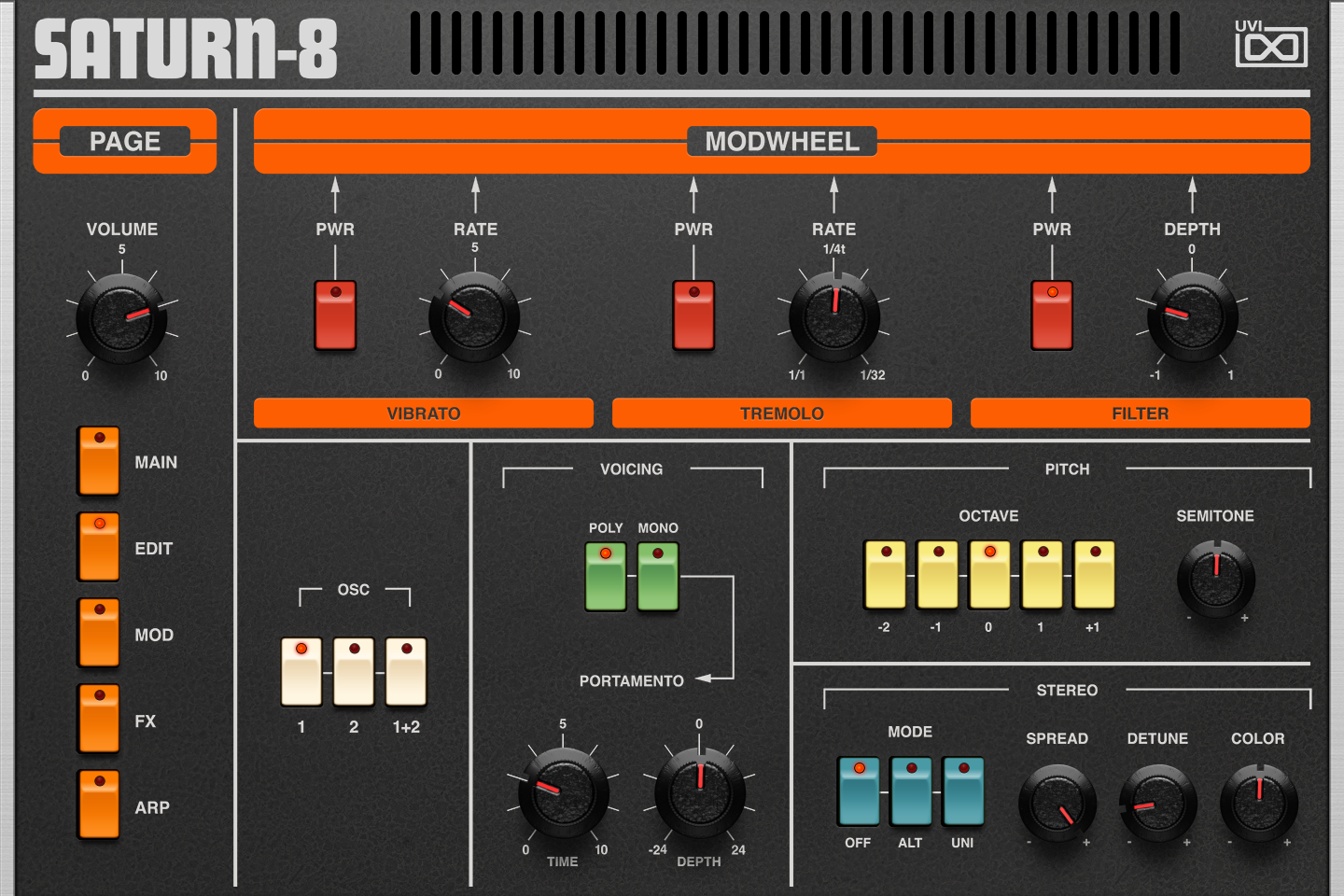Open the MOD page
The width and height of the screenshot is (1344, 896).
tap(99, 634)
